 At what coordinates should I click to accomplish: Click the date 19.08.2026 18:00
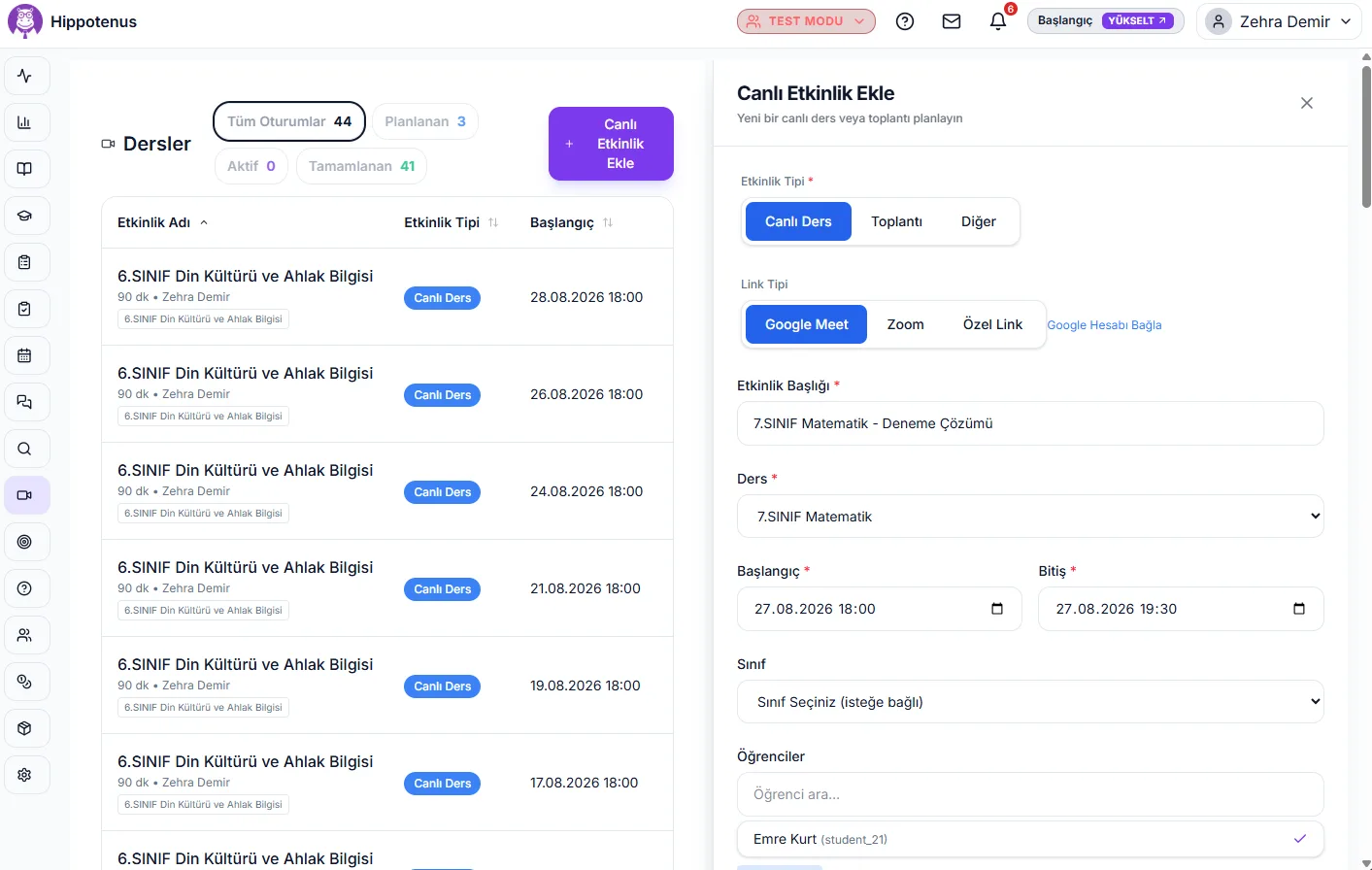tap(586, 686)
